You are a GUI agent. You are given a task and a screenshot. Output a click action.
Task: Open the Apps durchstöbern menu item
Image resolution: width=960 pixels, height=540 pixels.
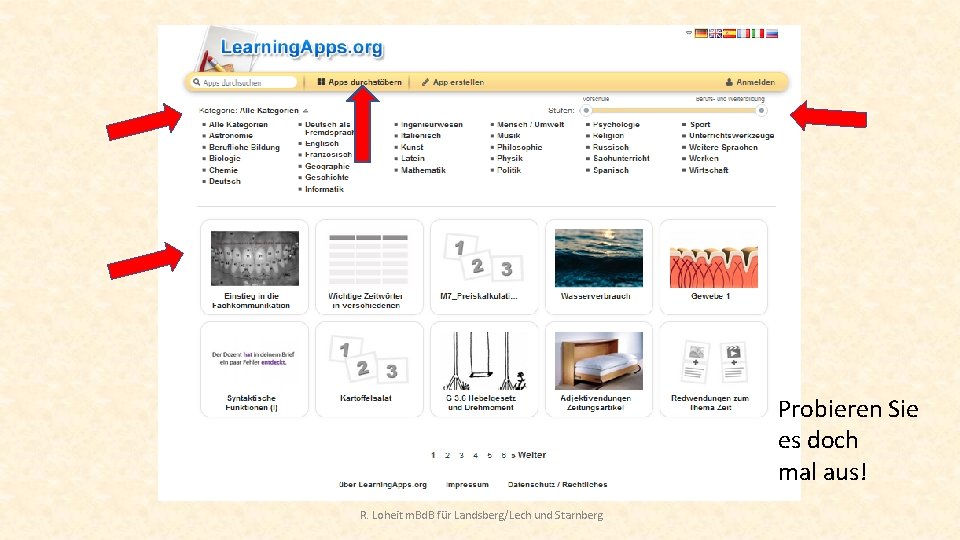coord(359,82)
